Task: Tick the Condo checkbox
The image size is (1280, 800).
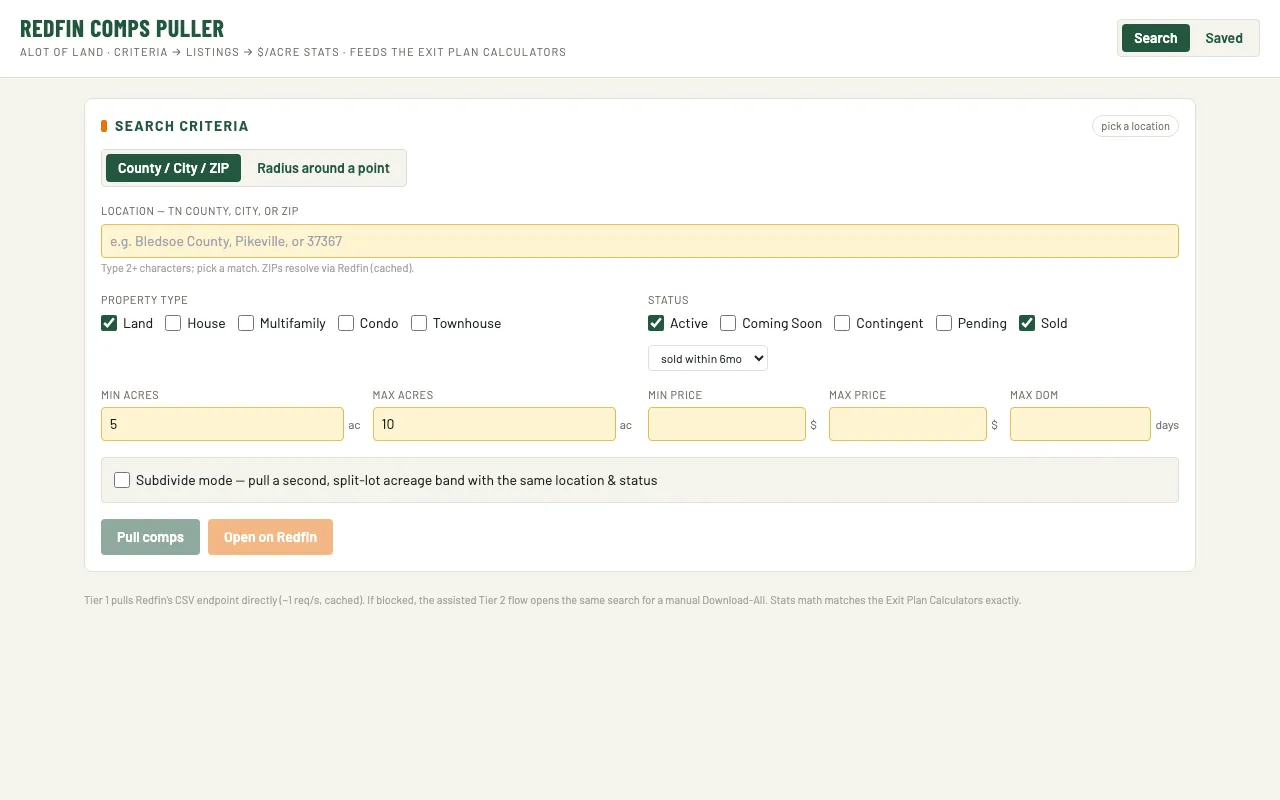Action: pyautogui.click(x=346, y=323)
